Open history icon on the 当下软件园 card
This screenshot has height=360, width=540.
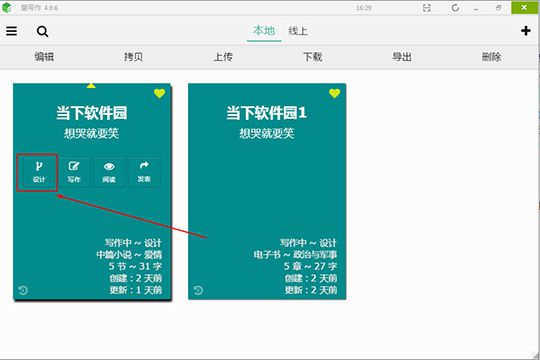click(x=23, y=290)
